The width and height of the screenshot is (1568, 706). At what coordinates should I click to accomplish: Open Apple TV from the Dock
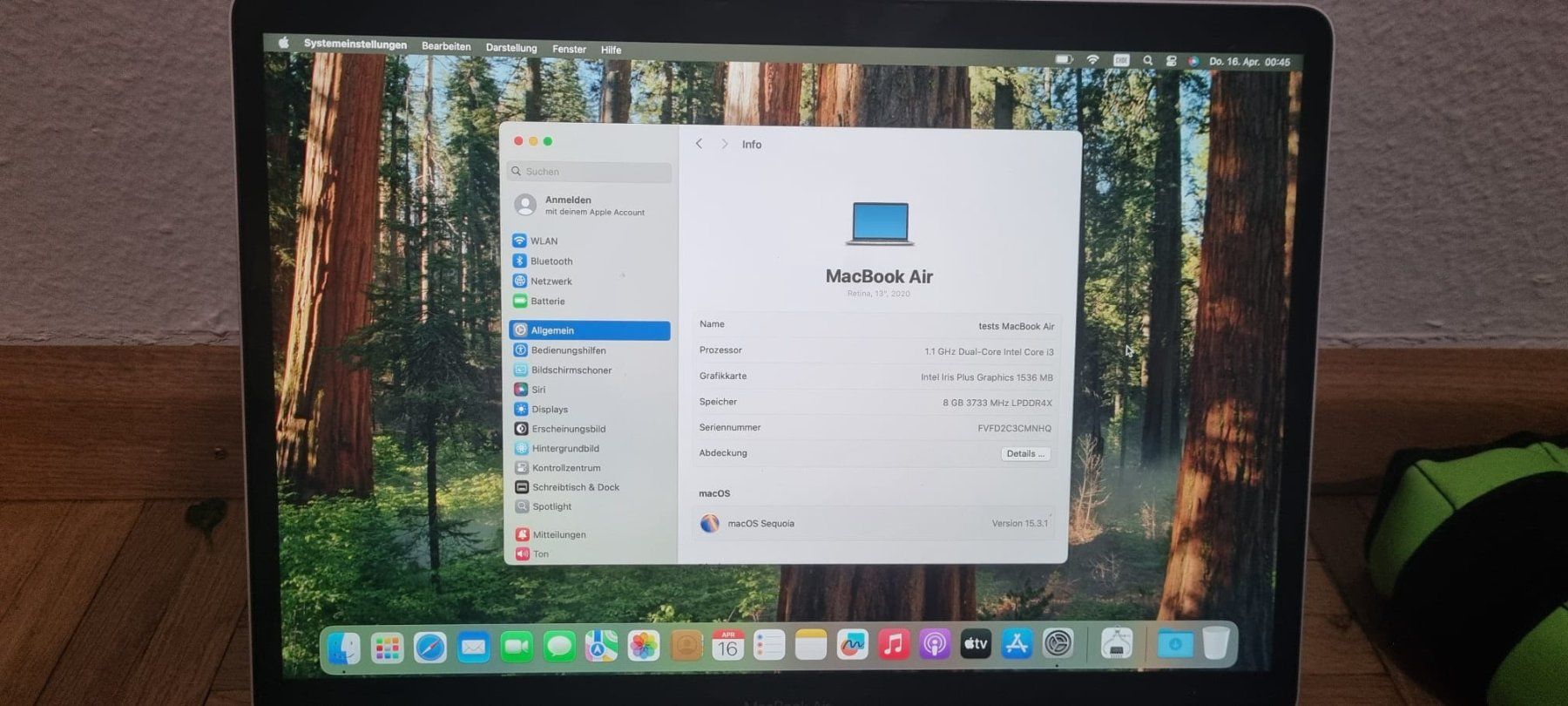click(976, 644)
